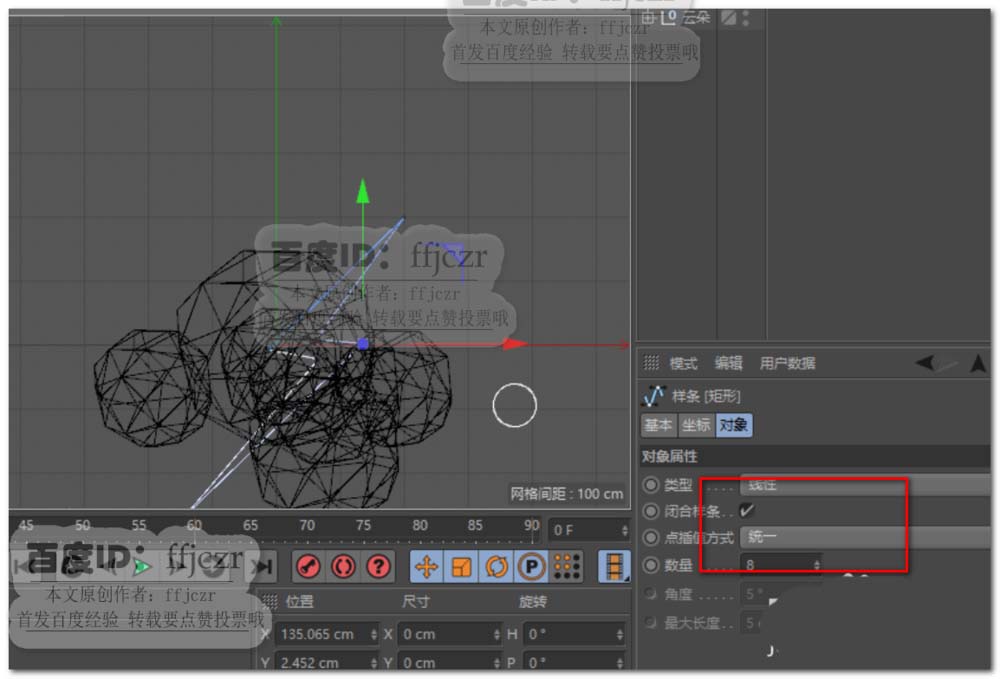Viewport: 1000px width, 679px height.
Task: Step the 数量 value arrows
Action: point(816,565)
